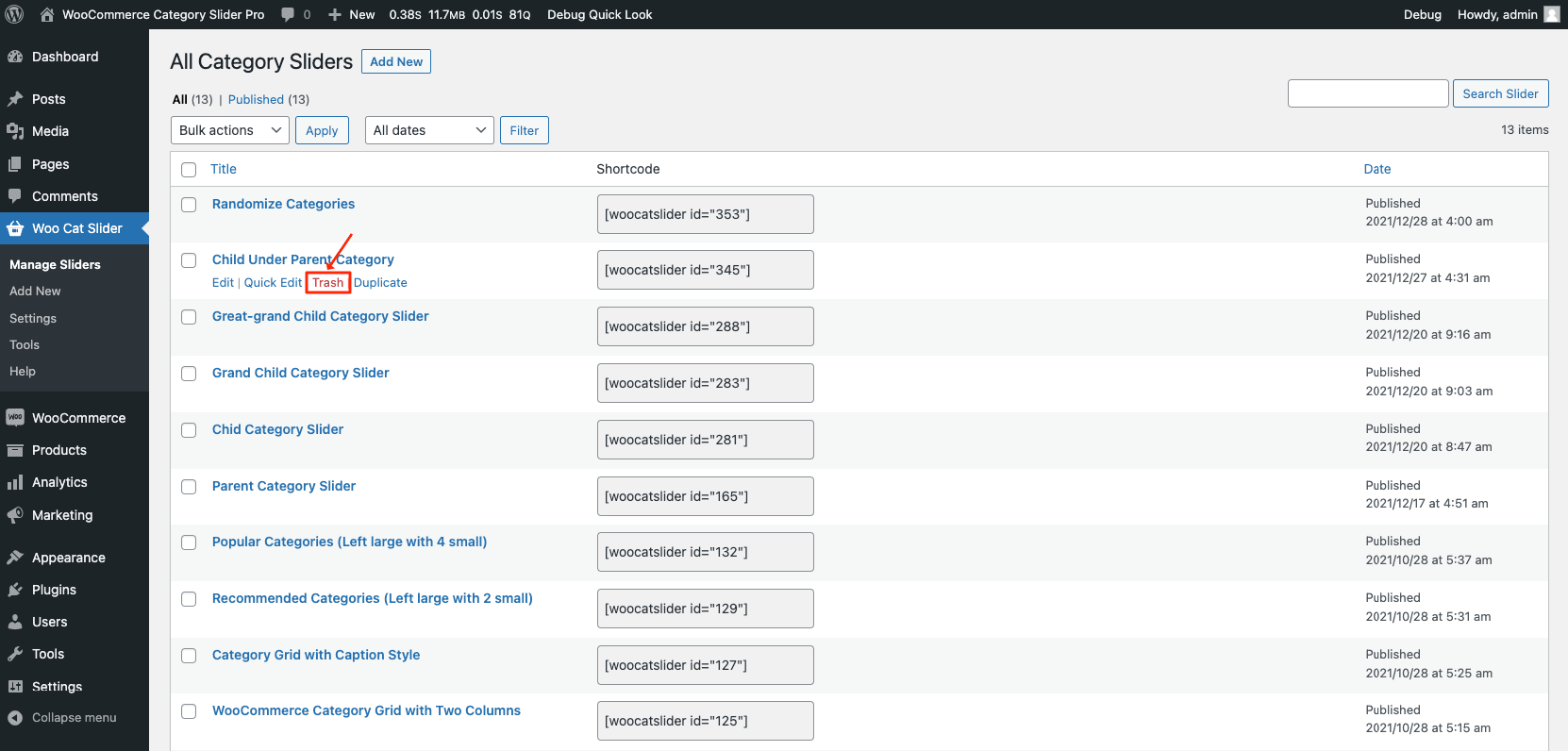Open Media via its sidebar icon
This screenshot has height=751, width=1568.
tap(15, 131)
